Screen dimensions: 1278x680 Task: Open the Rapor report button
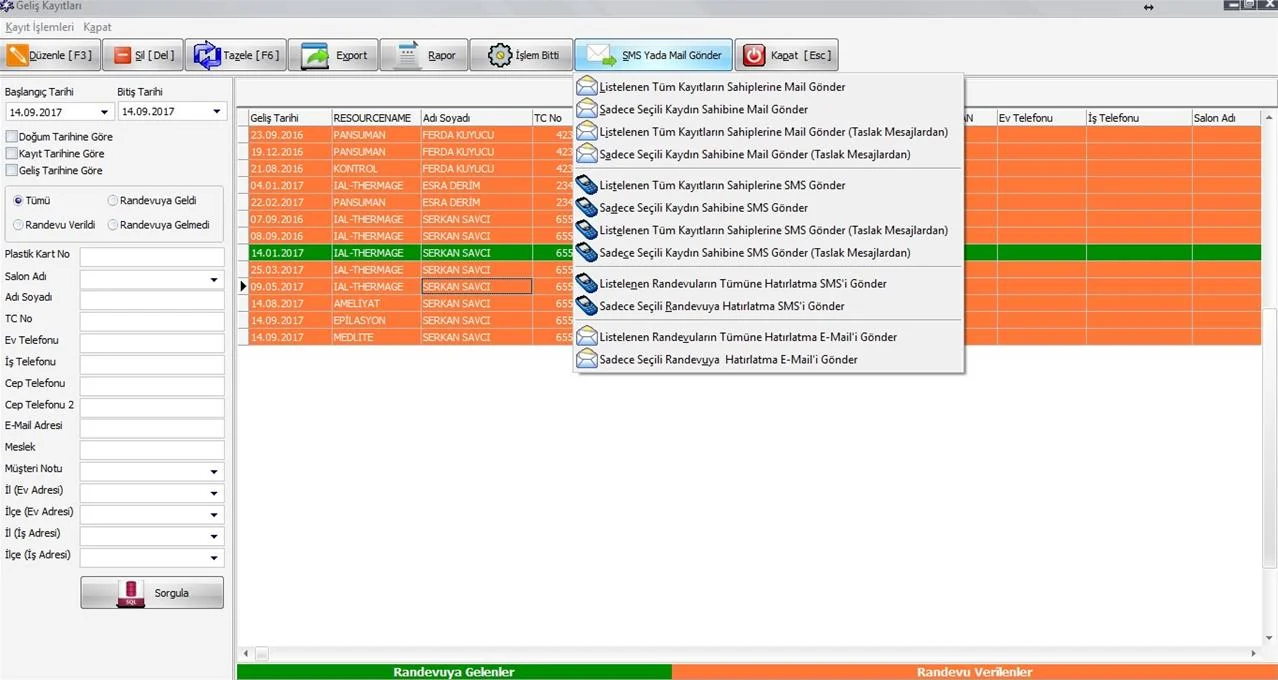point(424,55)
